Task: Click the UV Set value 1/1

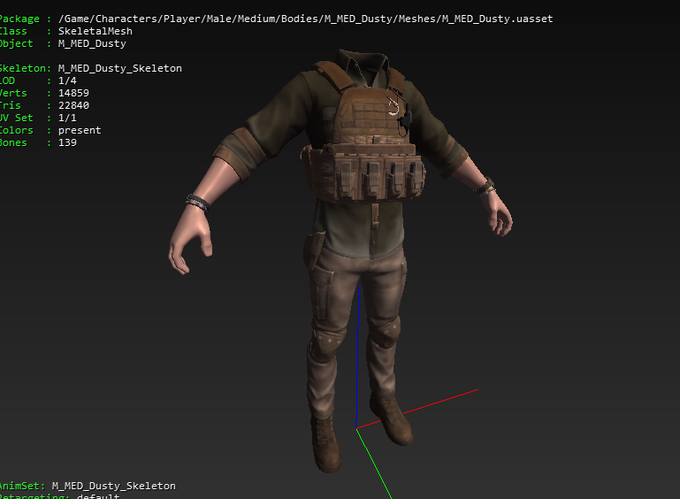Action: point(67,118)
